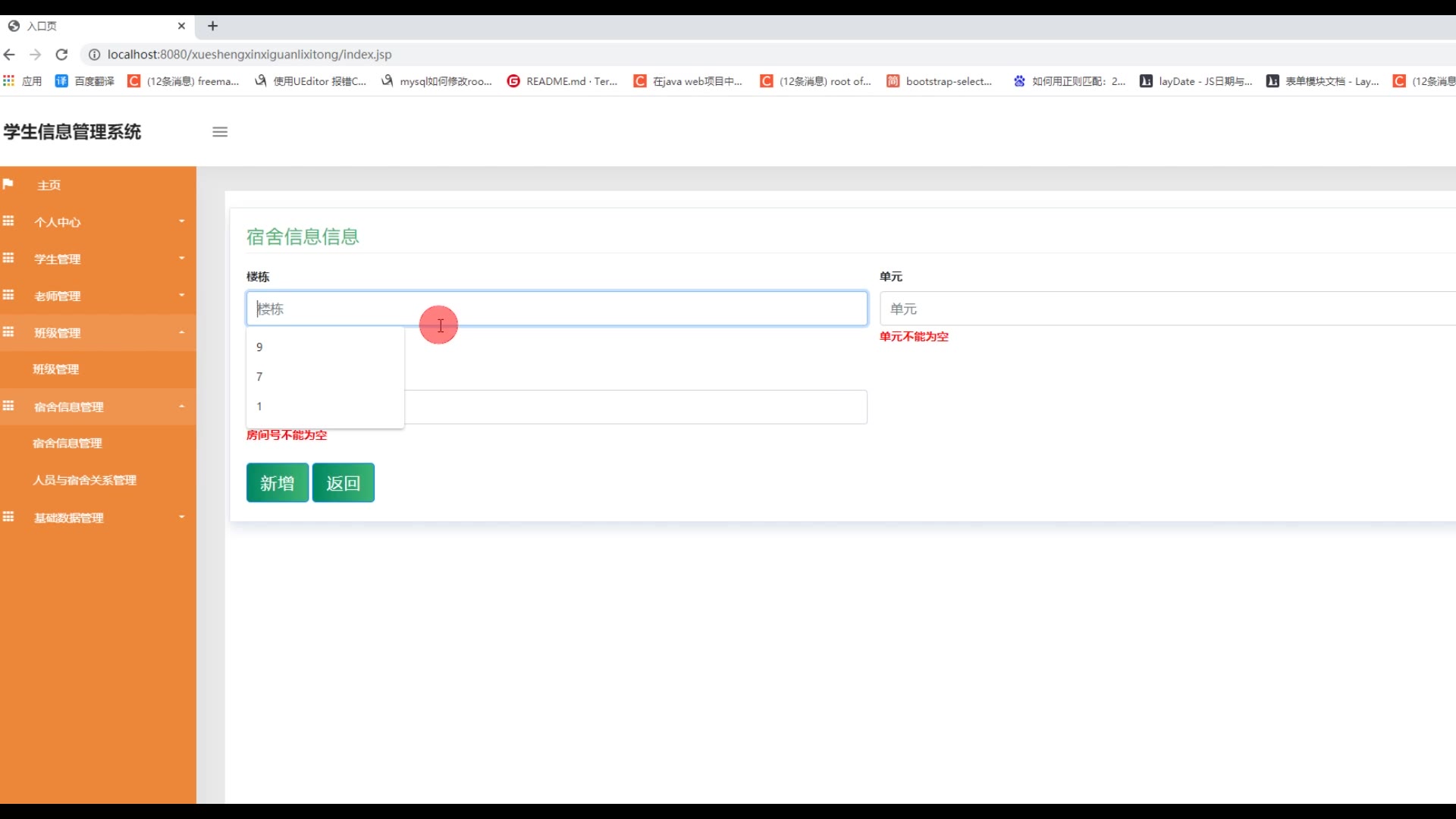Click the site info icon in the address bar

pyautogui.click(x=94, y=55)
